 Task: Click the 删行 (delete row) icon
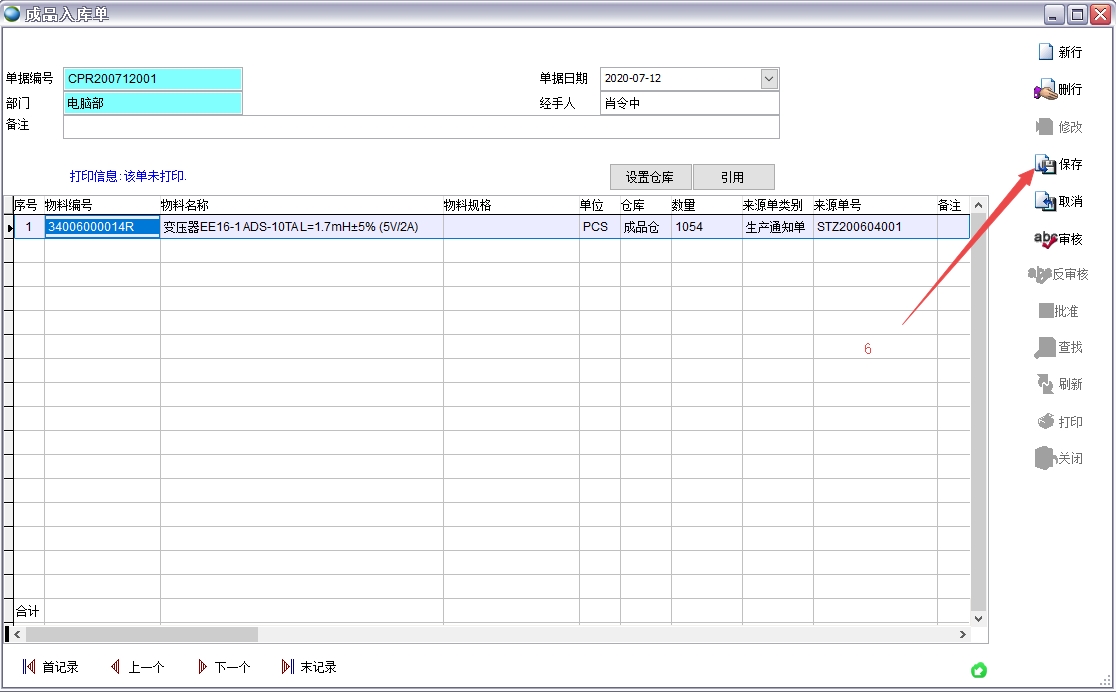1046,90
